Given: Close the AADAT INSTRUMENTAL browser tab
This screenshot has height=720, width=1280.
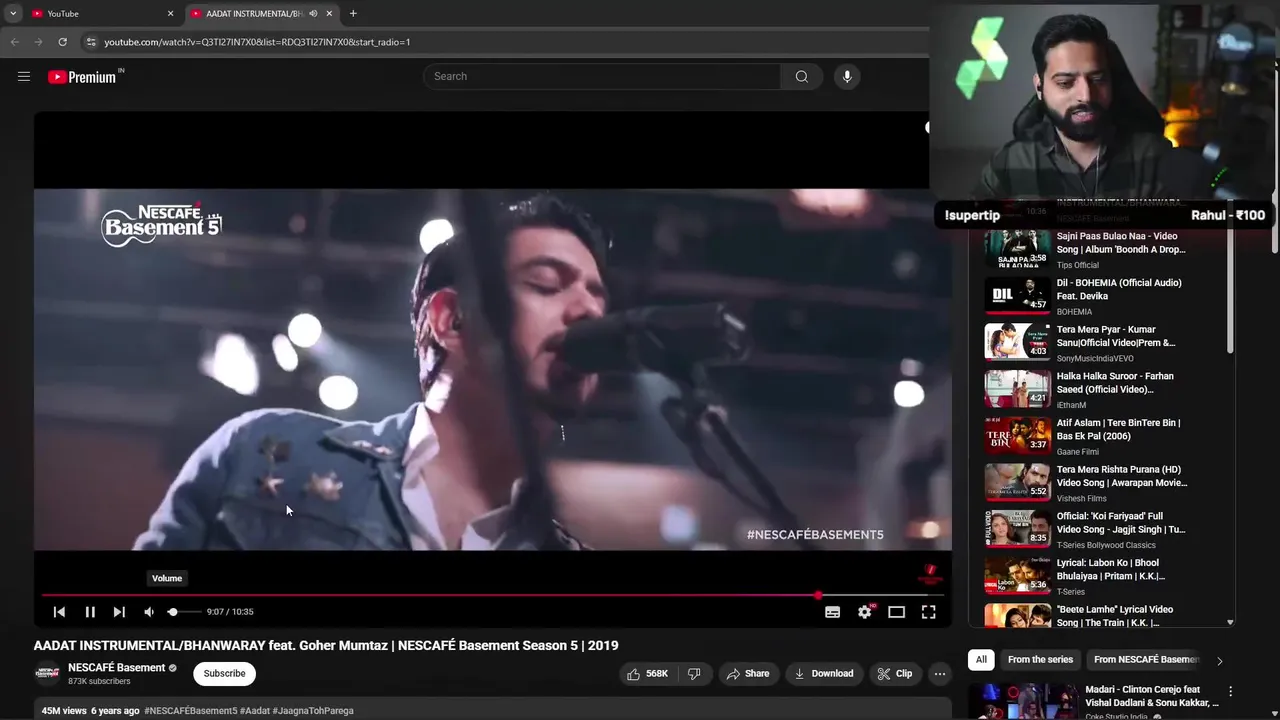Looking at the screenshot, I should 329,14.
